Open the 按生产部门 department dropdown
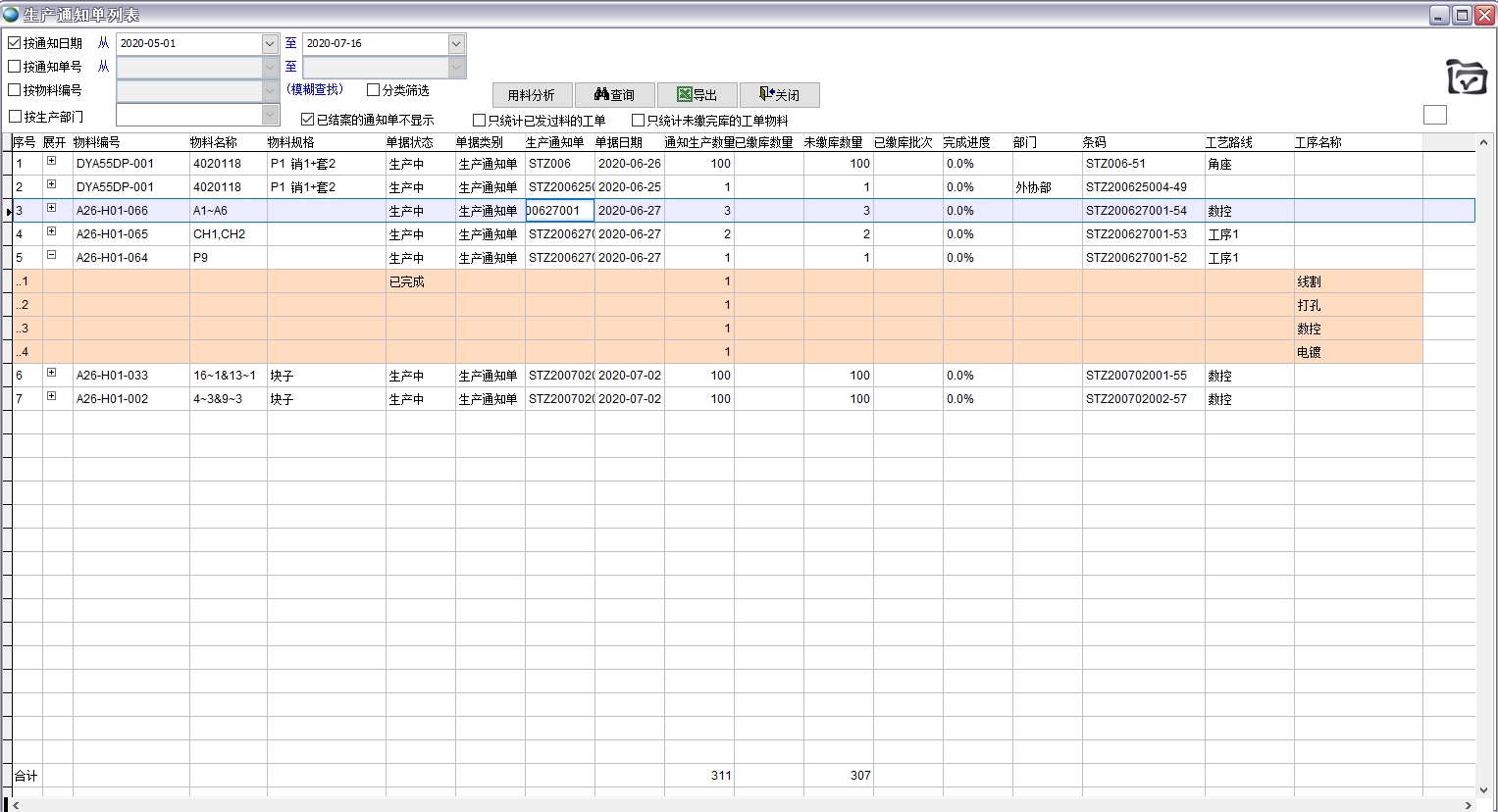This screenshot has height=812, width=1498. pos(270,116)
